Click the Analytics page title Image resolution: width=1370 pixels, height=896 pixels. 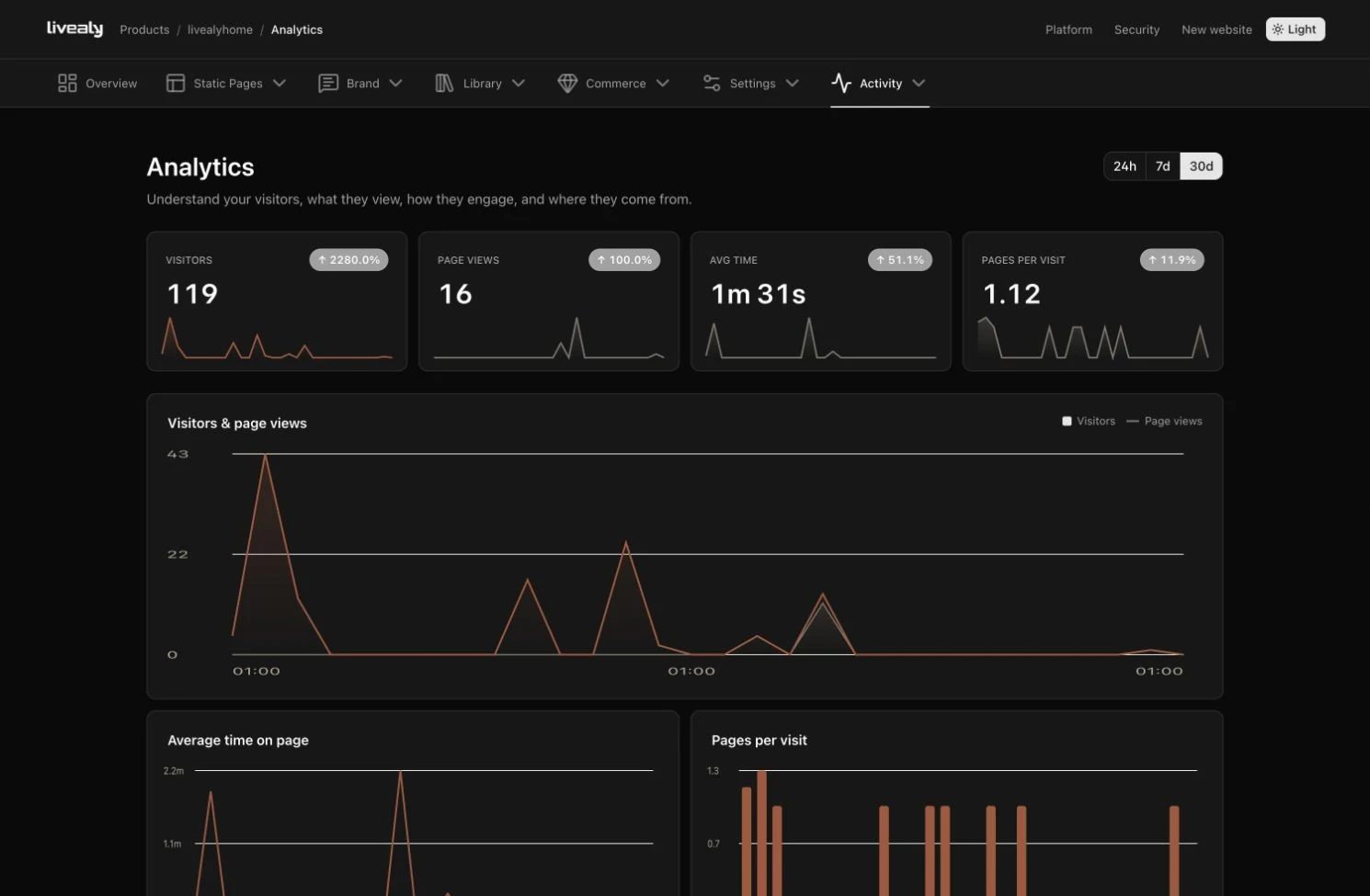200,167
